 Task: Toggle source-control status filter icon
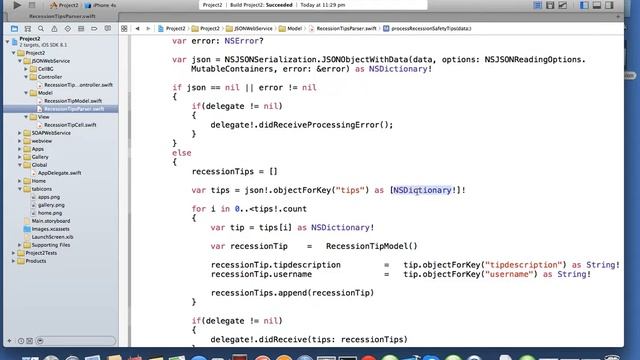(x=30, y=341)
